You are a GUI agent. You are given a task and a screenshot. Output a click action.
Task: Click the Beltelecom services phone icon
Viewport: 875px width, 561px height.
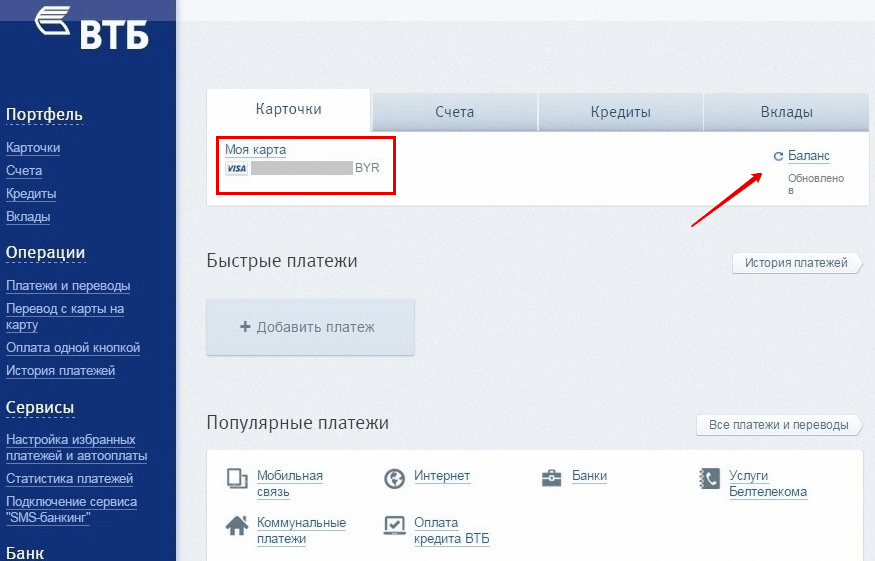pos(709,479)
